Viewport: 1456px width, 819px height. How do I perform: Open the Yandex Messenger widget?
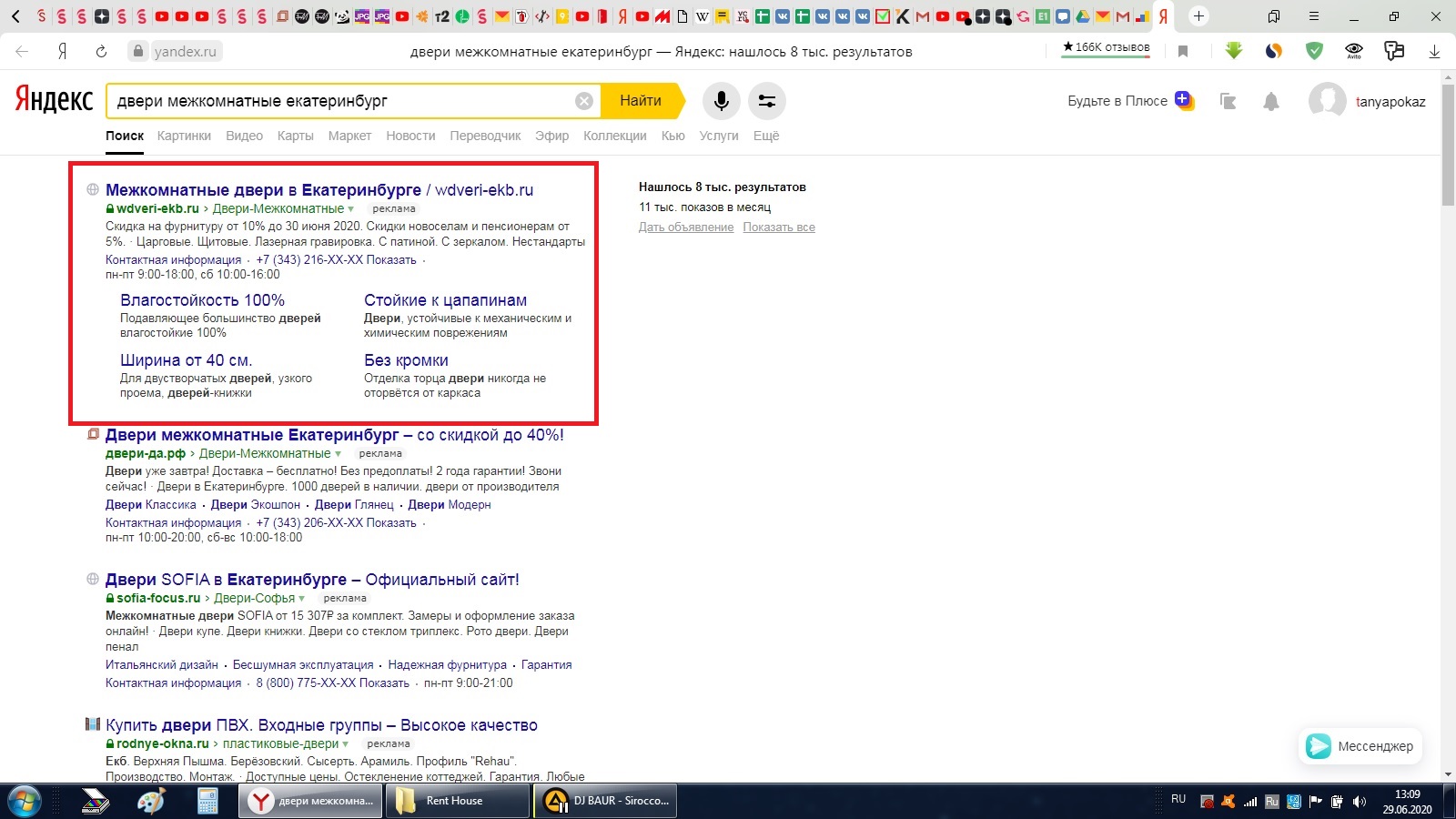pyautogui.click(x=1360, y=746)
